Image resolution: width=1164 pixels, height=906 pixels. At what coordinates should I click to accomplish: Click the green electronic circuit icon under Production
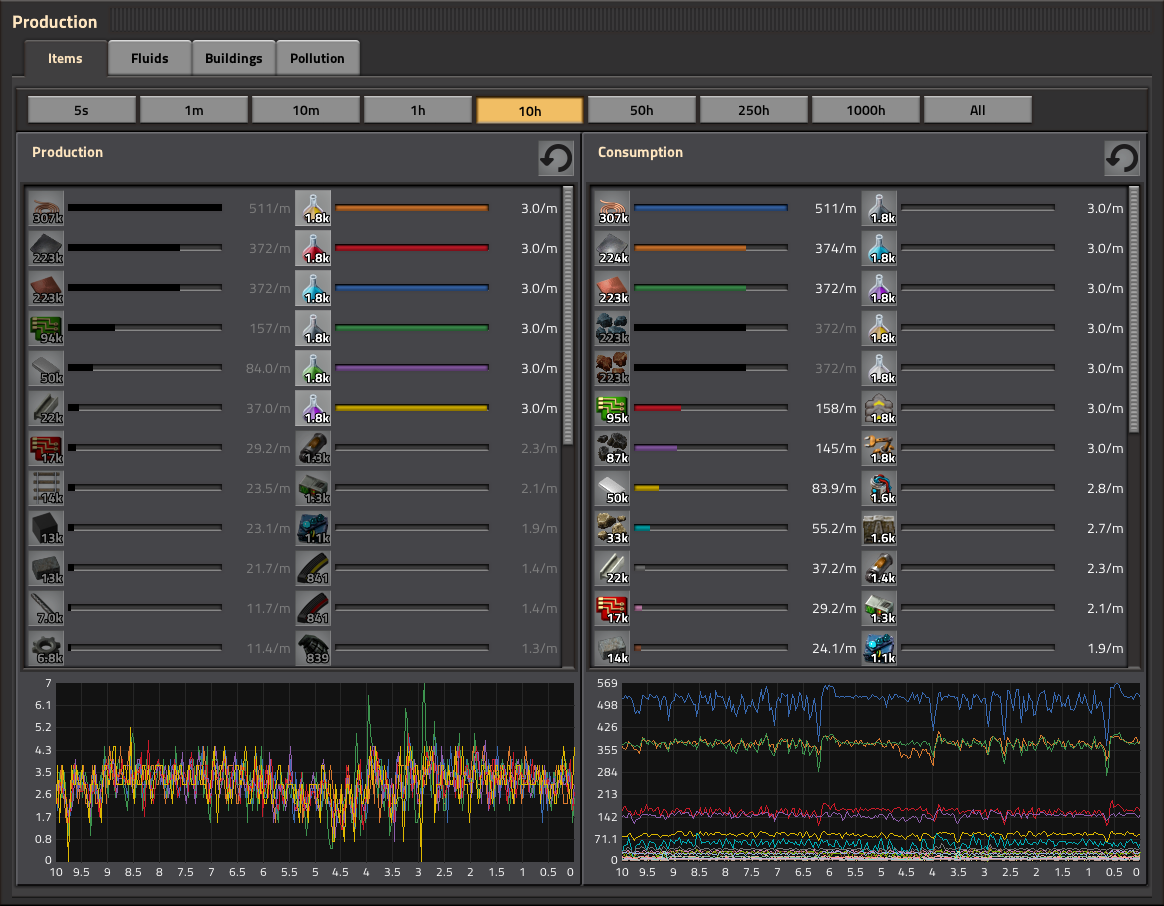pos(46,329)
